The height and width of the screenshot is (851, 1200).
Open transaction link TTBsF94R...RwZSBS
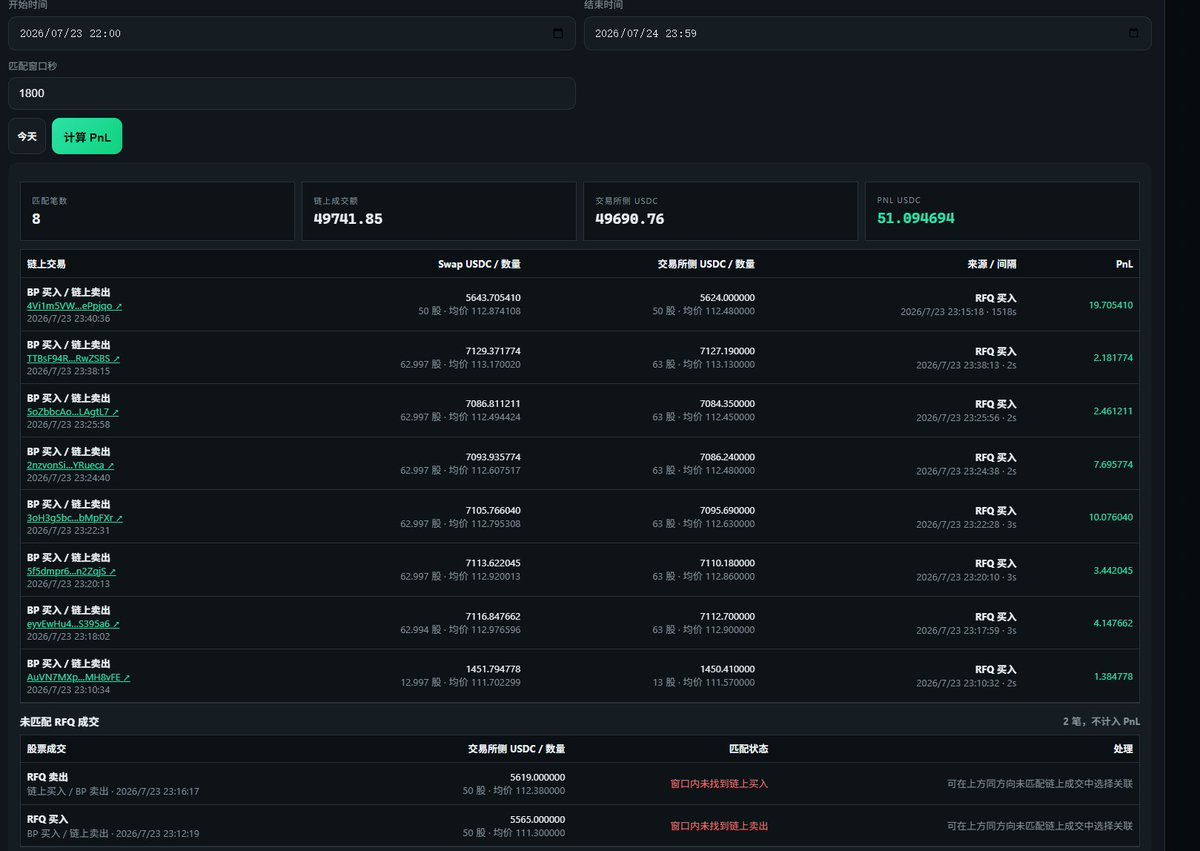(x=73, y=358)
